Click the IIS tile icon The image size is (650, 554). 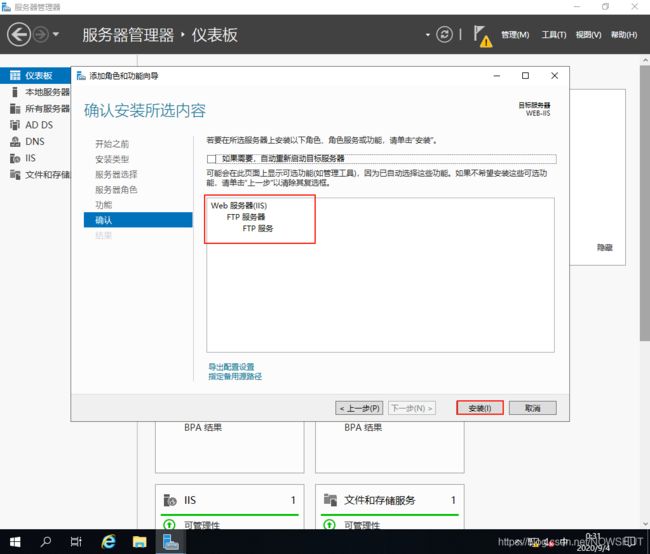click(x=170, y=500)
